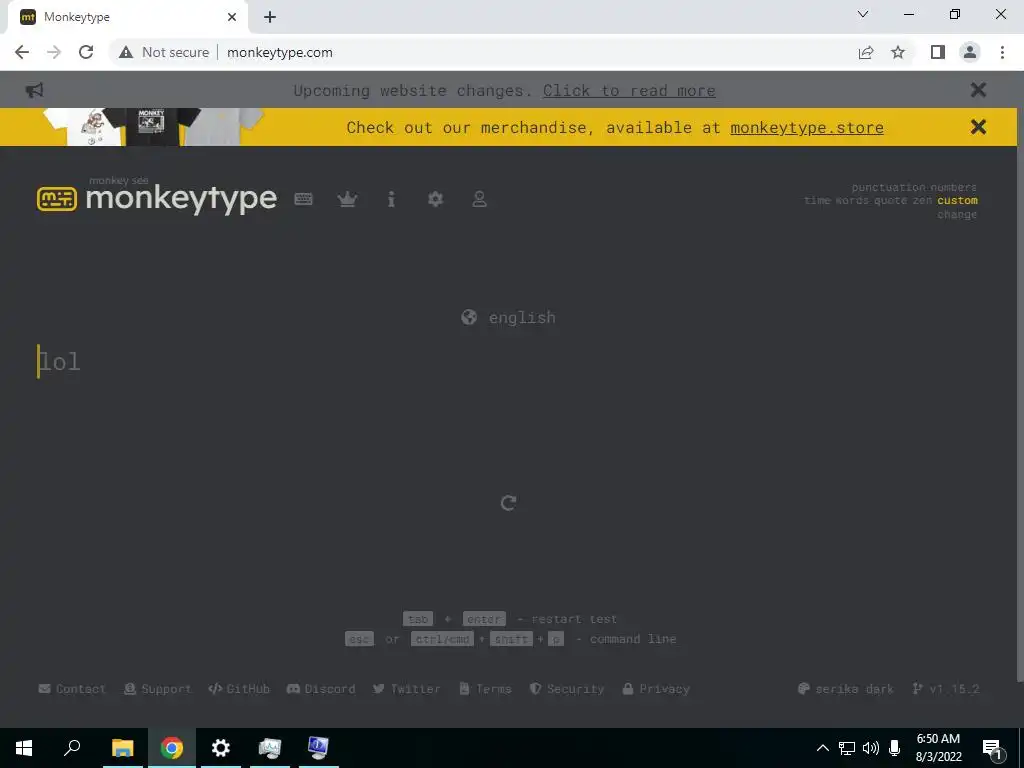Select words test mode
Image resolution: width=1024 pixels, height=768 pixels.
tap(852, 200)
